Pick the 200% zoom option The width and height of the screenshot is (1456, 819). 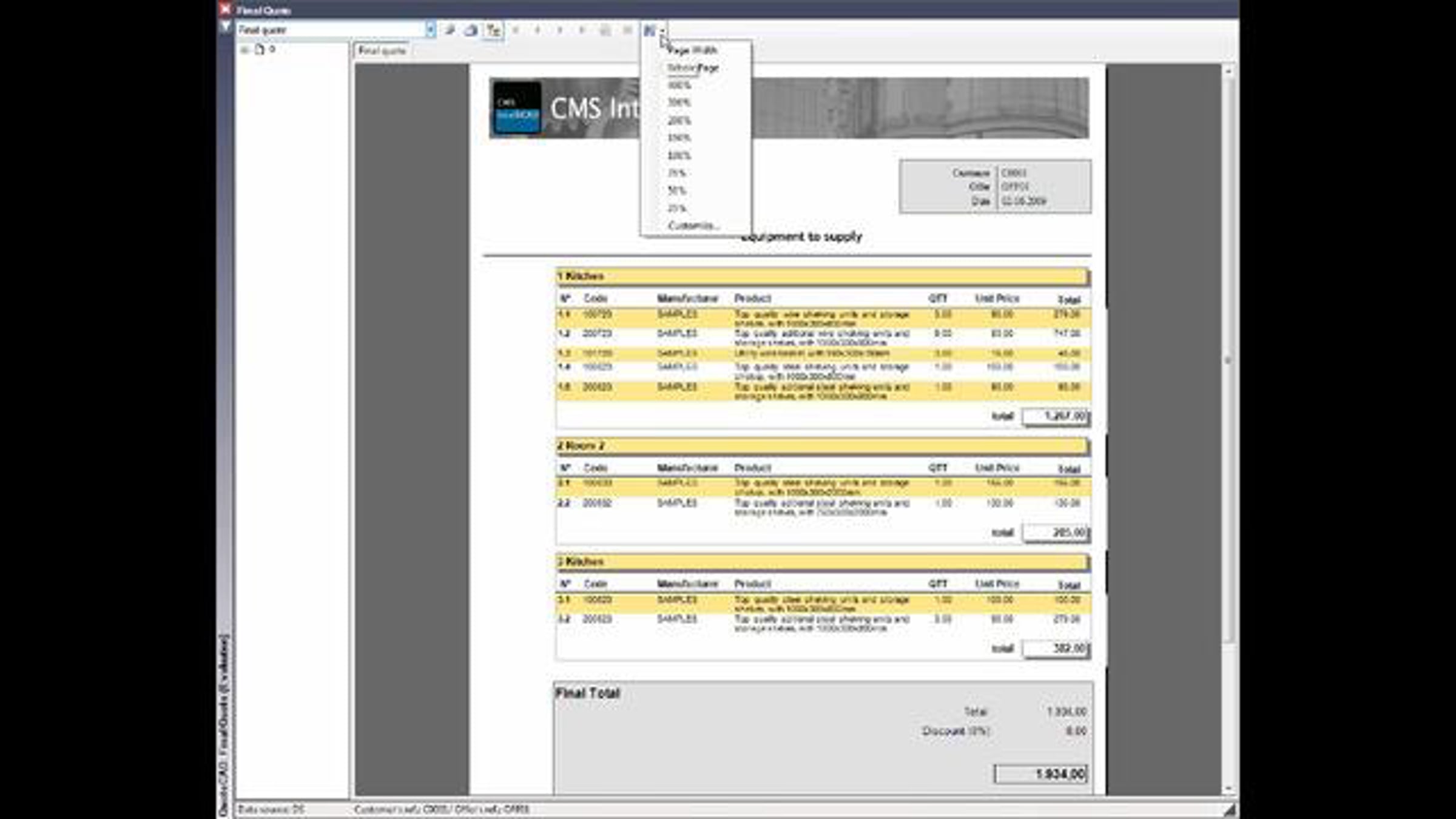pyautogui.click(x=679, y=121)
